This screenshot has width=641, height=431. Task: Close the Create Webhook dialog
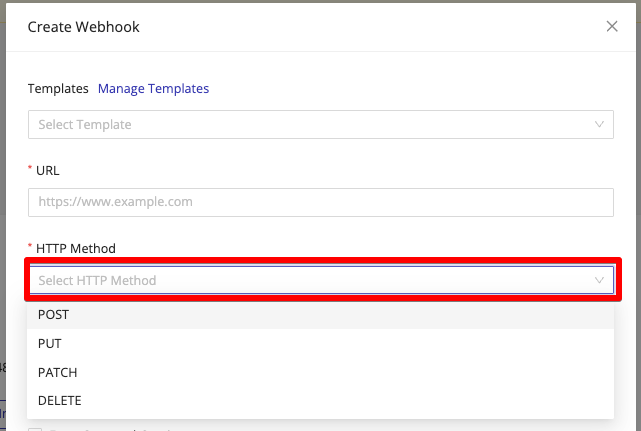612,27
